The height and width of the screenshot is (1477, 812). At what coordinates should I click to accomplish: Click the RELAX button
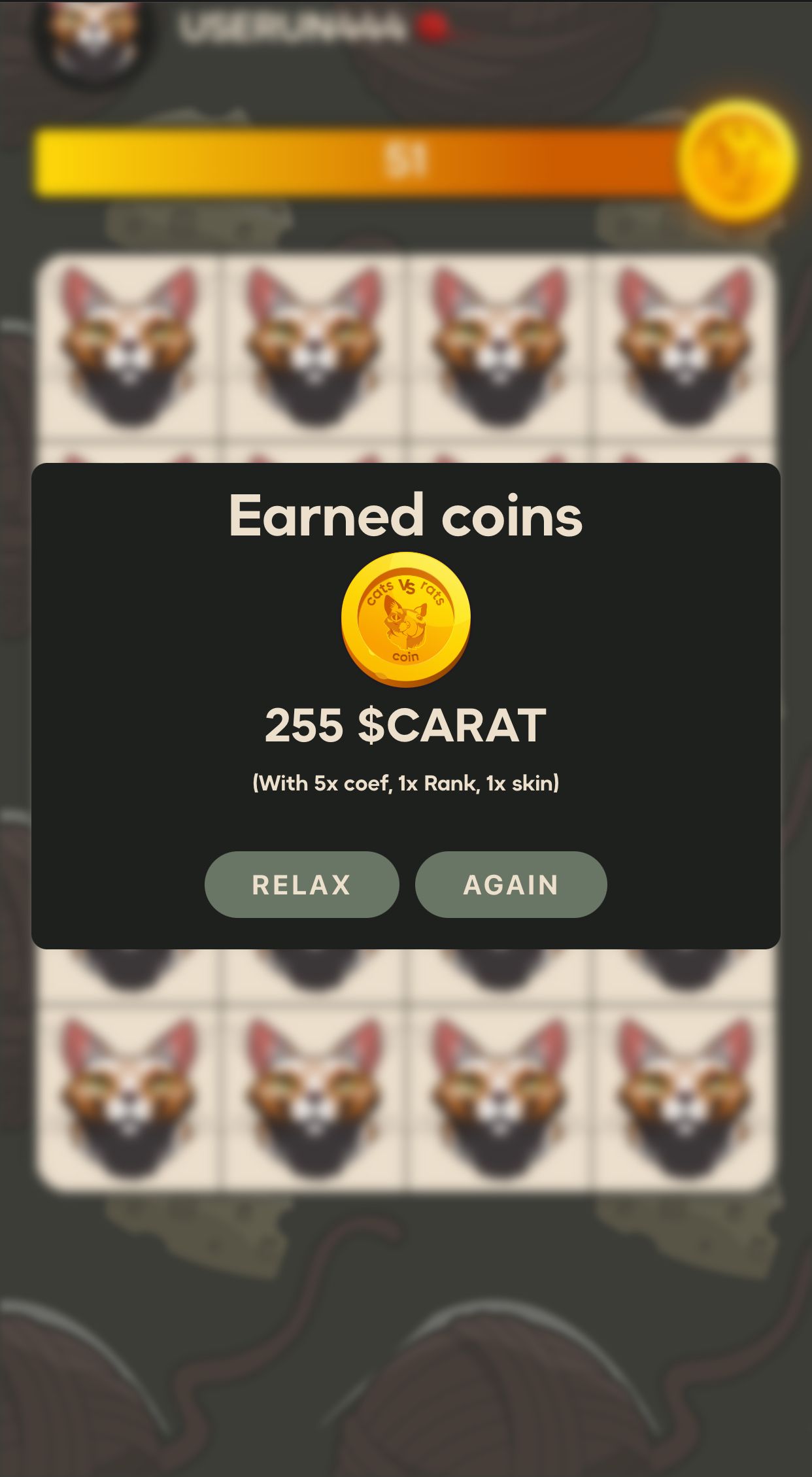point(301,884)
